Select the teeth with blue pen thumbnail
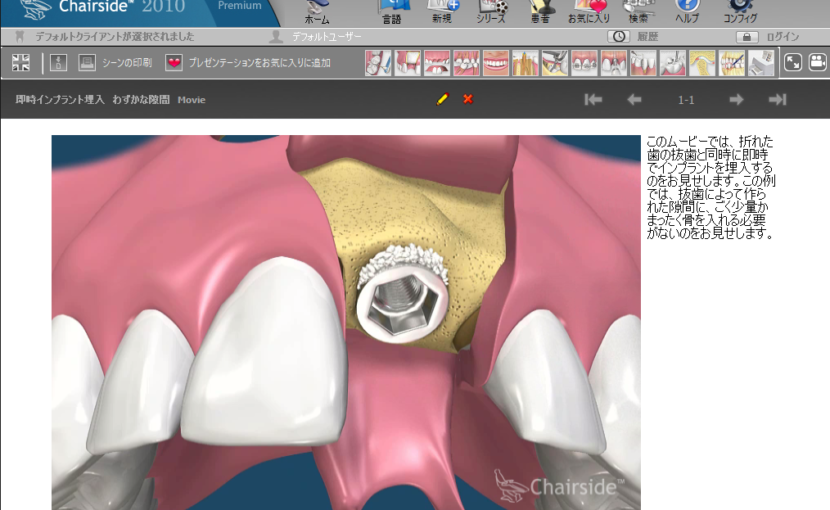This screenshot has width=830, height=510. (732, 63)
